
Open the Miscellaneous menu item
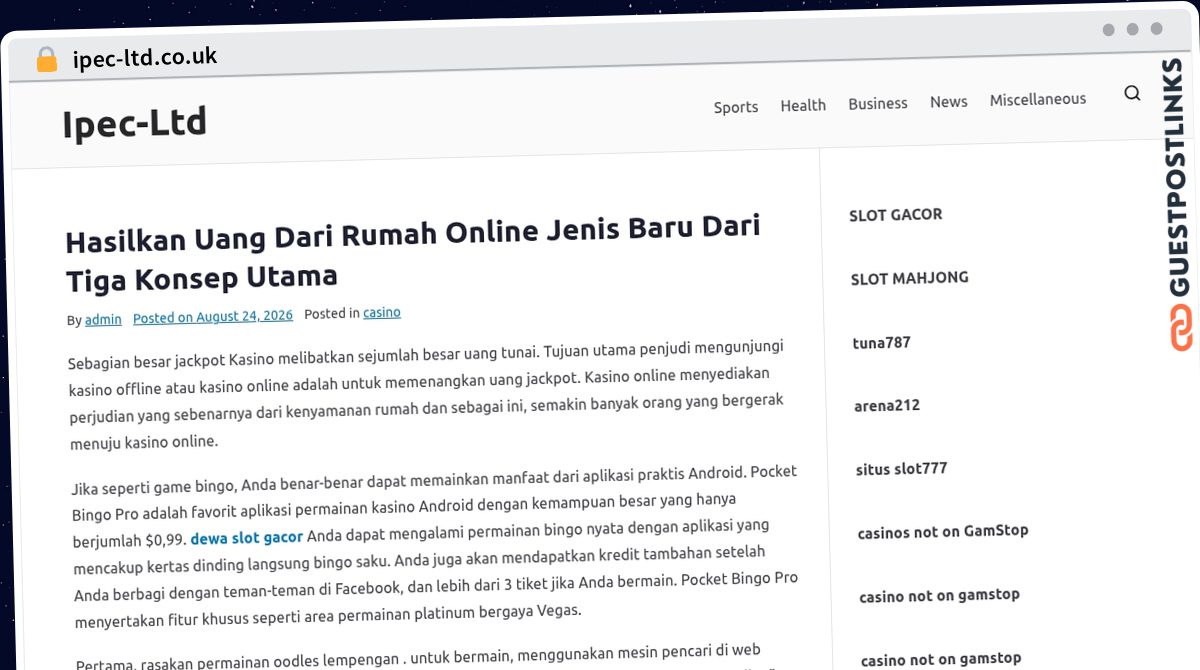click(1038, 99)
